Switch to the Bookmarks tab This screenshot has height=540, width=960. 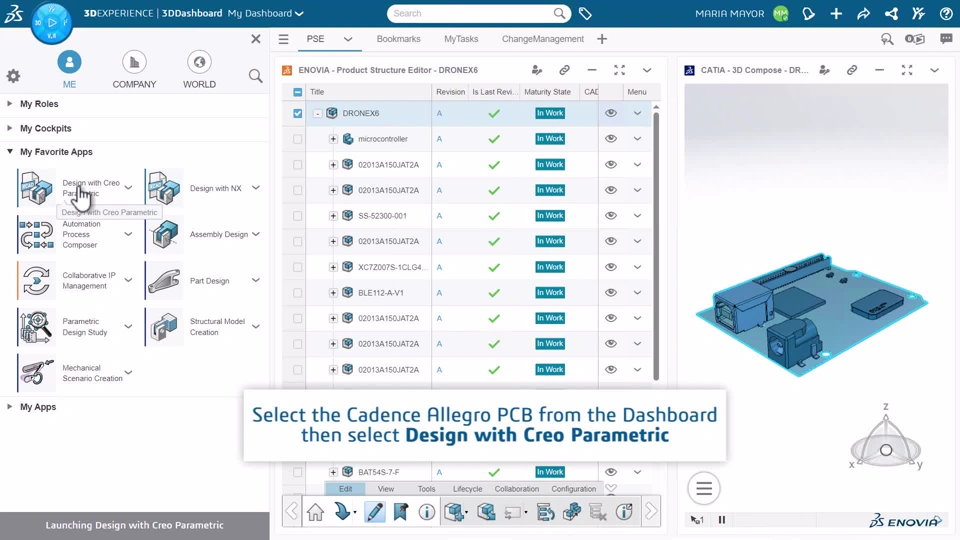point(399,39)
